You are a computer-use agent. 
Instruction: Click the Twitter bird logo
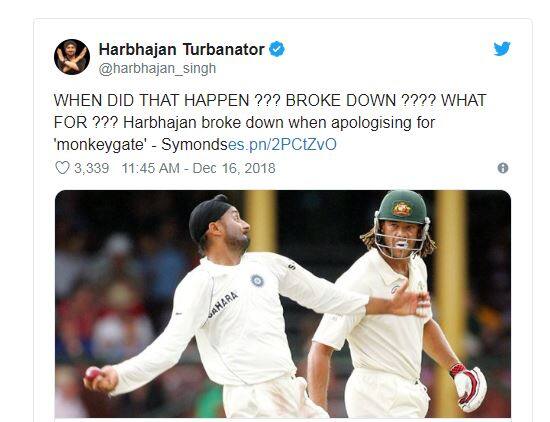[x=502, y=49]
